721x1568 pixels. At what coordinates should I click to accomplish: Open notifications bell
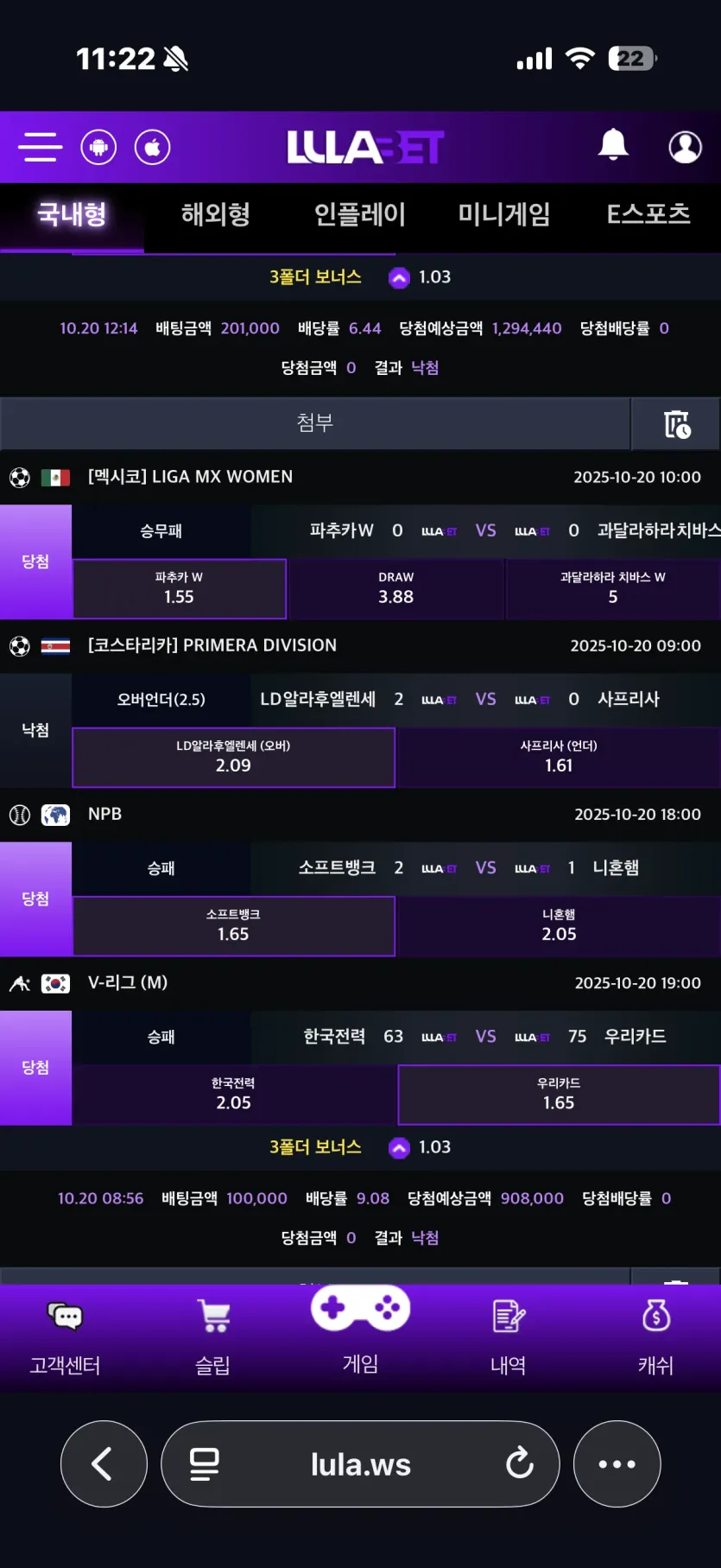click(613, 144)
